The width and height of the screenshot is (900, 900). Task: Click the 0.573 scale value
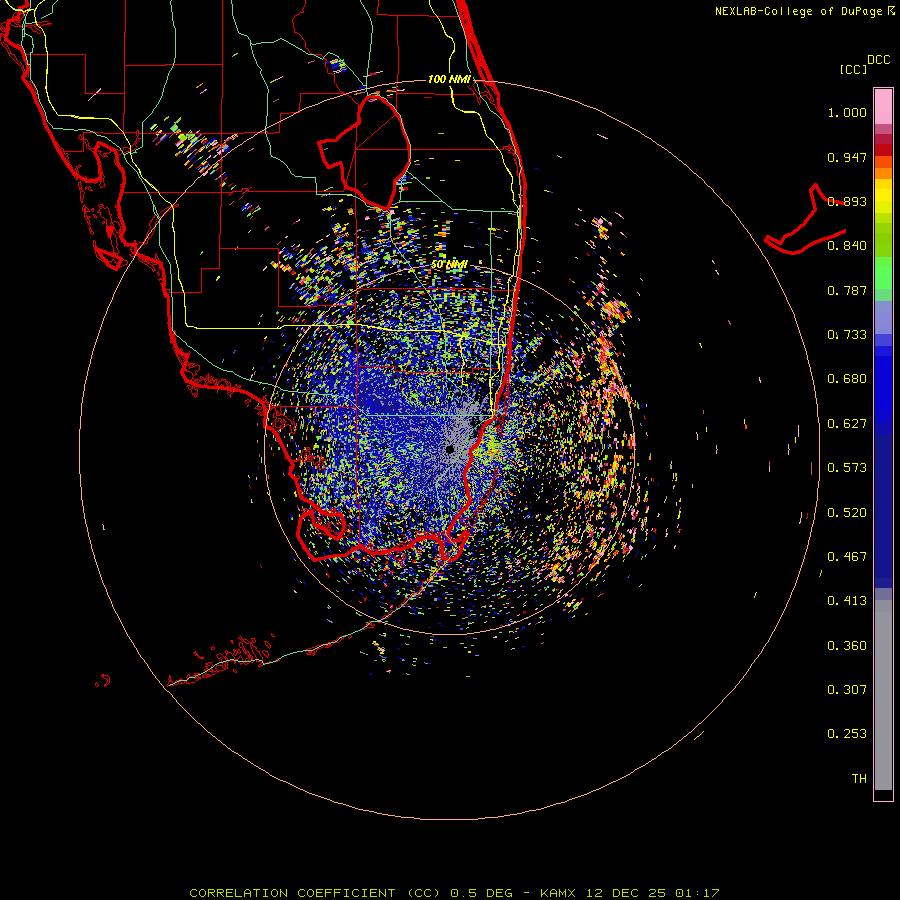pyautogui.click(x=847, y=468)
